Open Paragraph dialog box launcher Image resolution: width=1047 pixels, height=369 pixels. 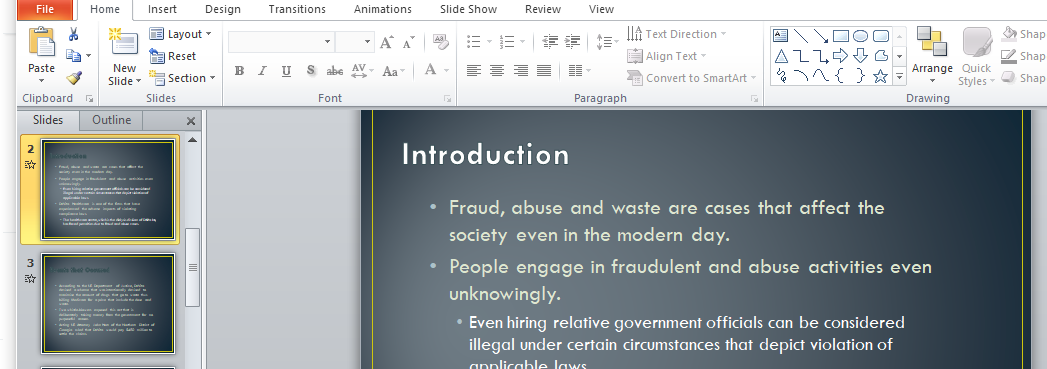click(x=755, y=99)
